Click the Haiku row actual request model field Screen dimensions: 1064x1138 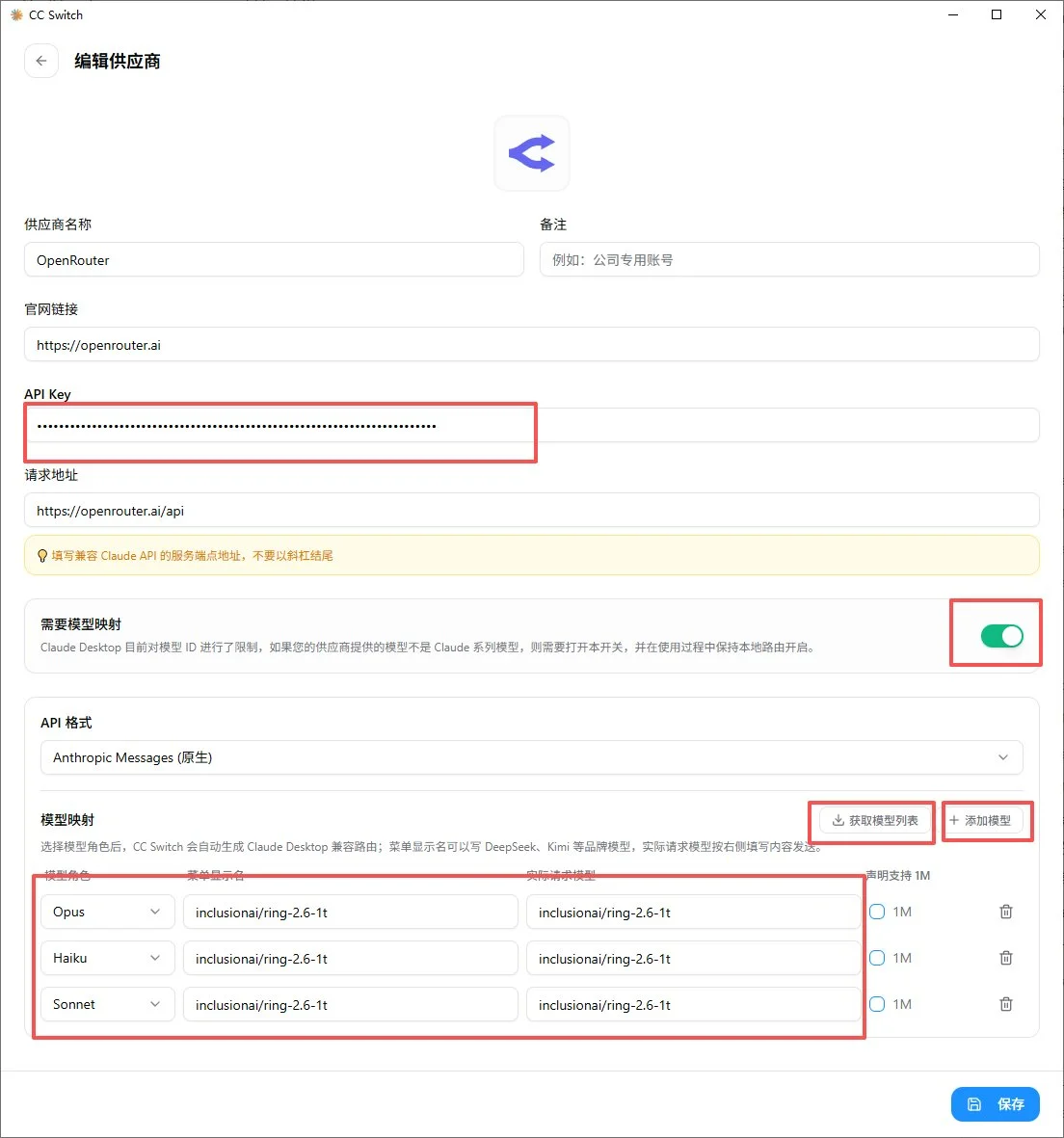click(693, 959)
